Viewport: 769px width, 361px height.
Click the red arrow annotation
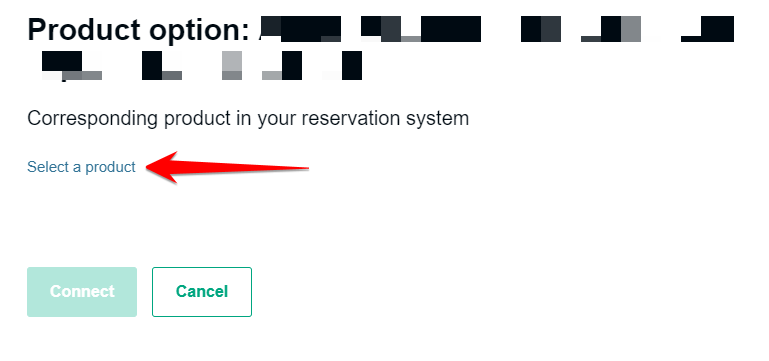227,167
